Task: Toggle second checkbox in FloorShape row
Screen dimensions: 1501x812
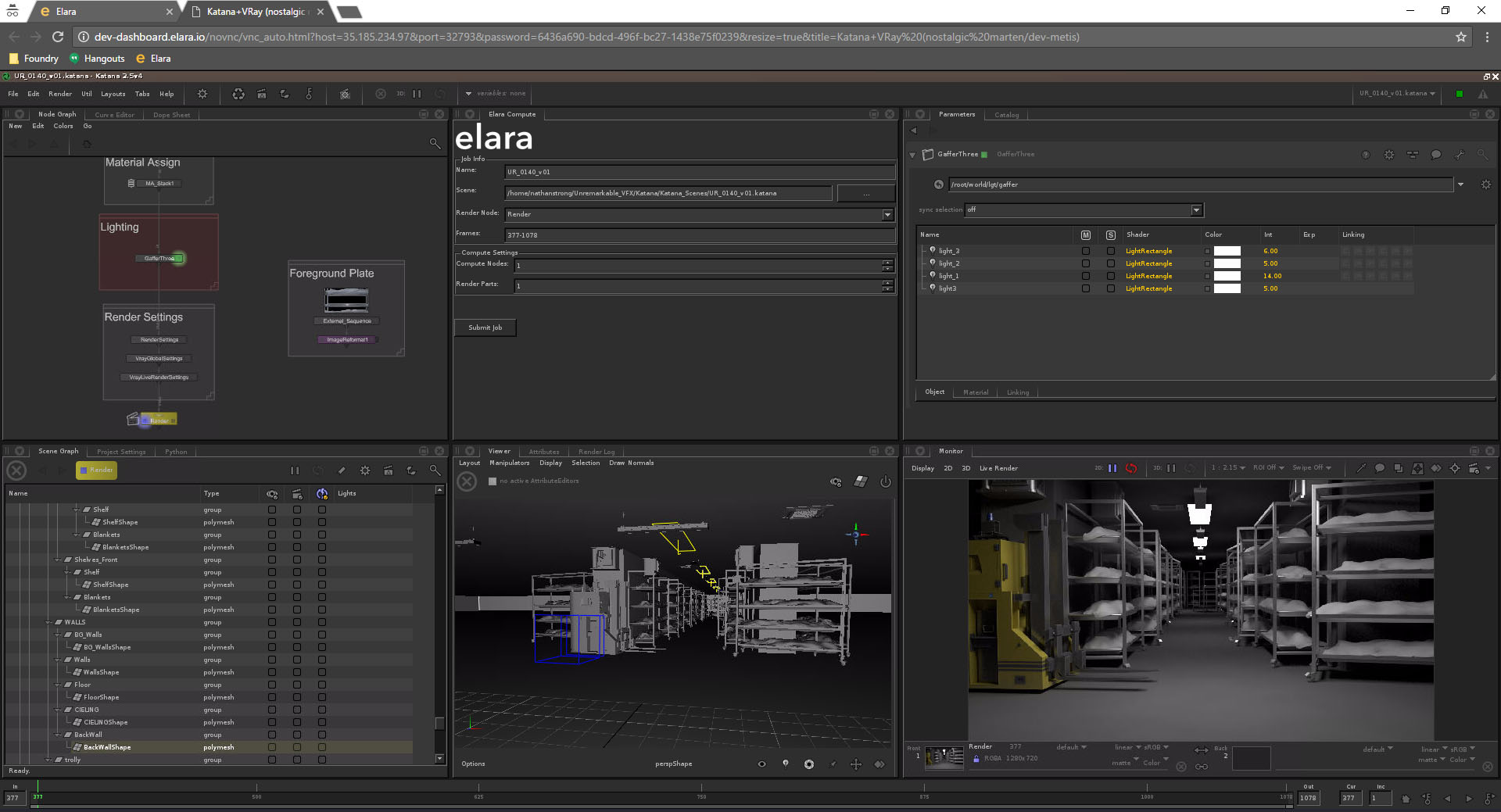Action: coord(297,697)
